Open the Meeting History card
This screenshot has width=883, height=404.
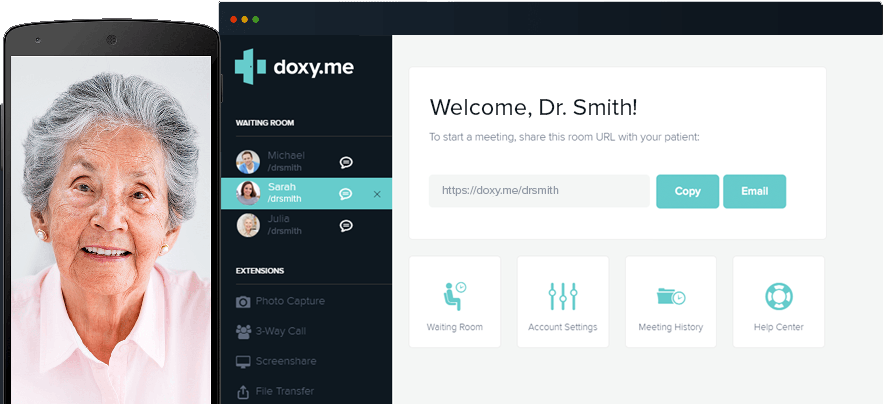click(671, 301)
